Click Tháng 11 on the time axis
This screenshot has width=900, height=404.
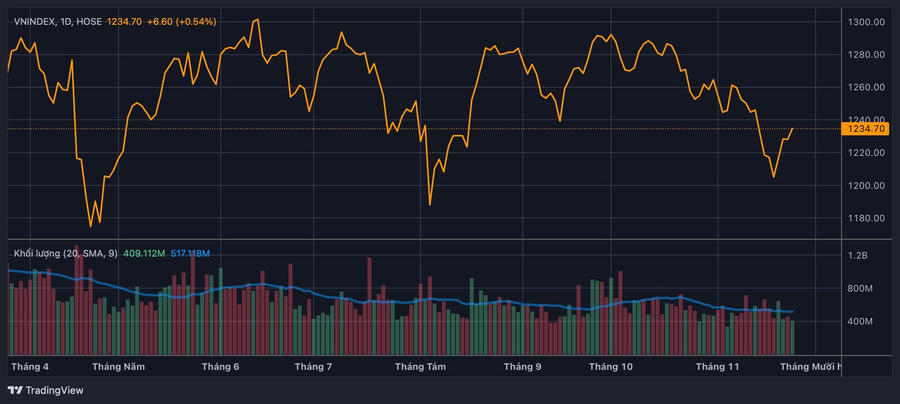[717, 367]
